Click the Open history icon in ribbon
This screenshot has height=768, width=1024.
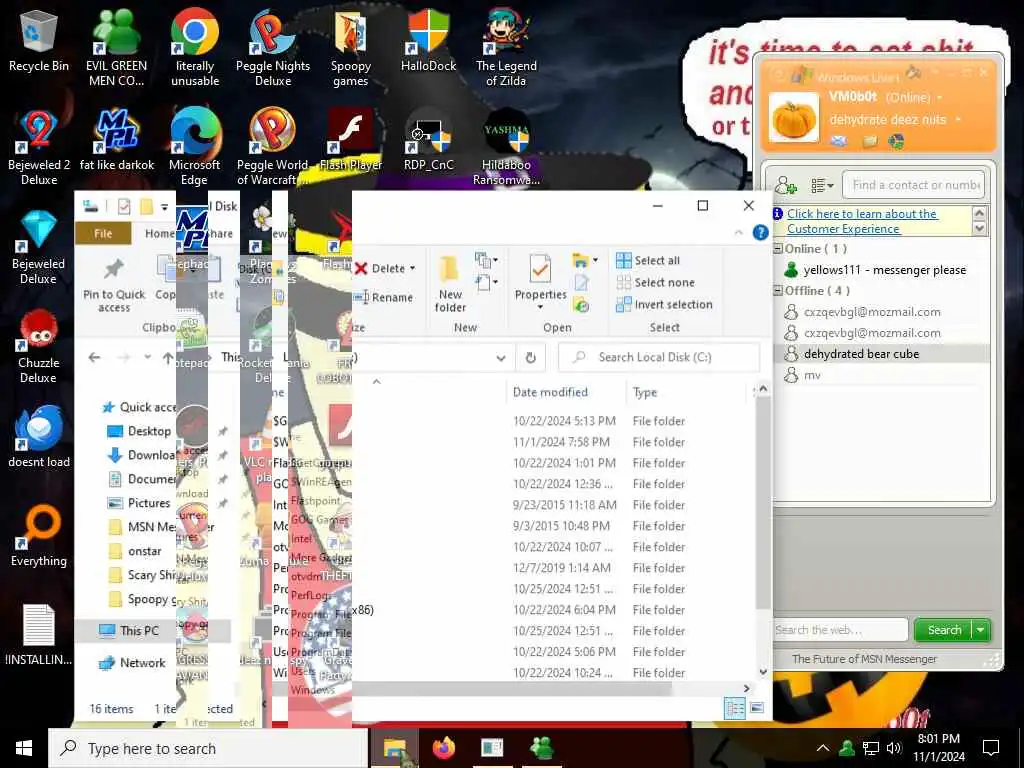[x=581, y=305]
